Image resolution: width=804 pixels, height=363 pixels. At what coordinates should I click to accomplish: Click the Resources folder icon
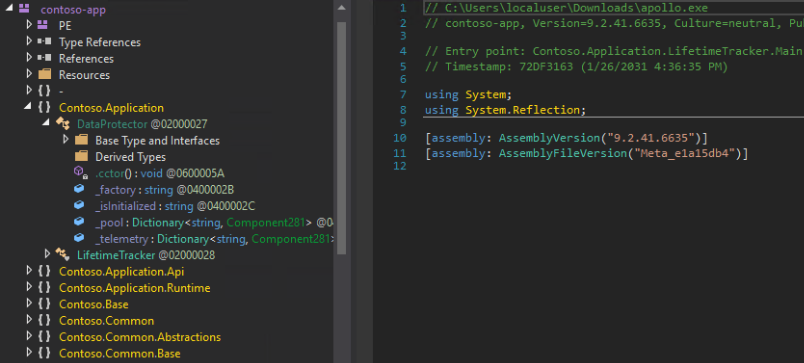[45, 74]
